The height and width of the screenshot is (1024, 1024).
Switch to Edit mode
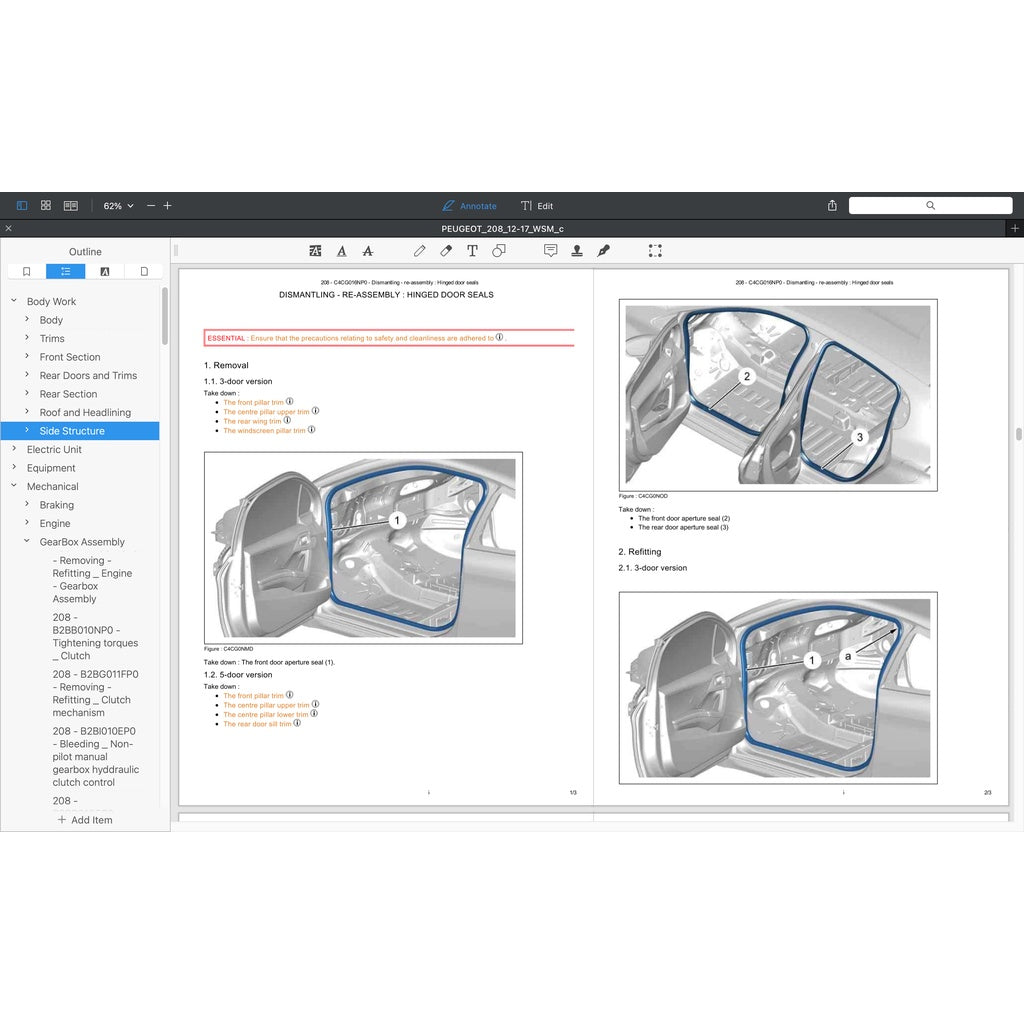coord(537,206)
